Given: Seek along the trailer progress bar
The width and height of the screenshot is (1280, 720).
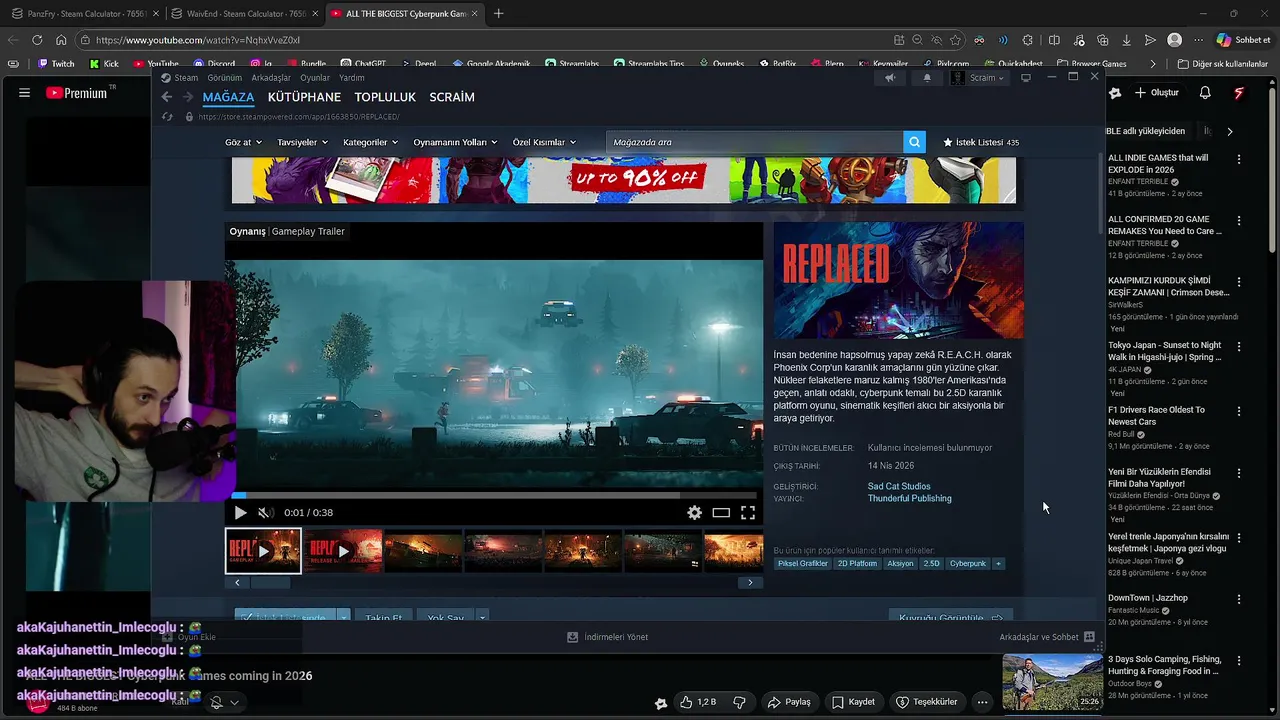Looking at the screenshot, I should (x=494, y=495).
